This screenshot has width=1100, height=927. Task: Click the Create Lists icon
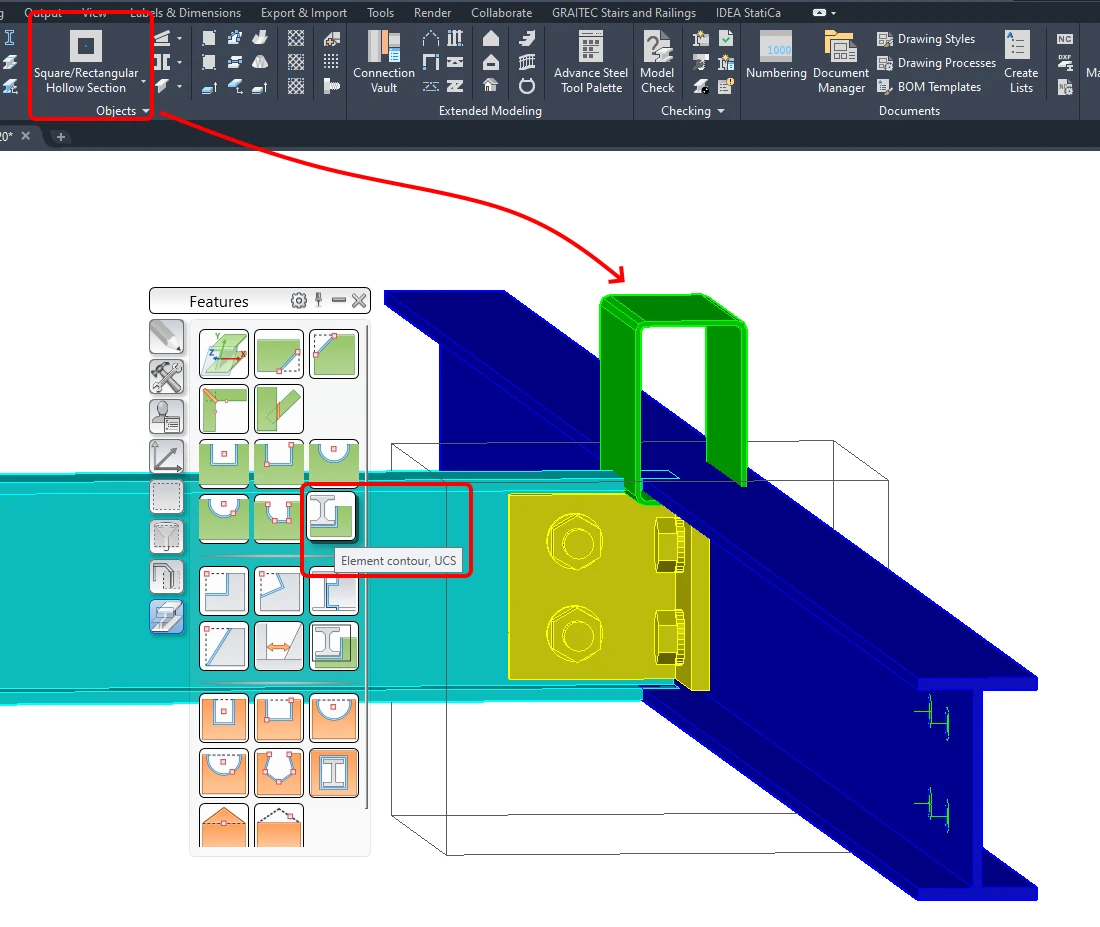click(1020, 62)
